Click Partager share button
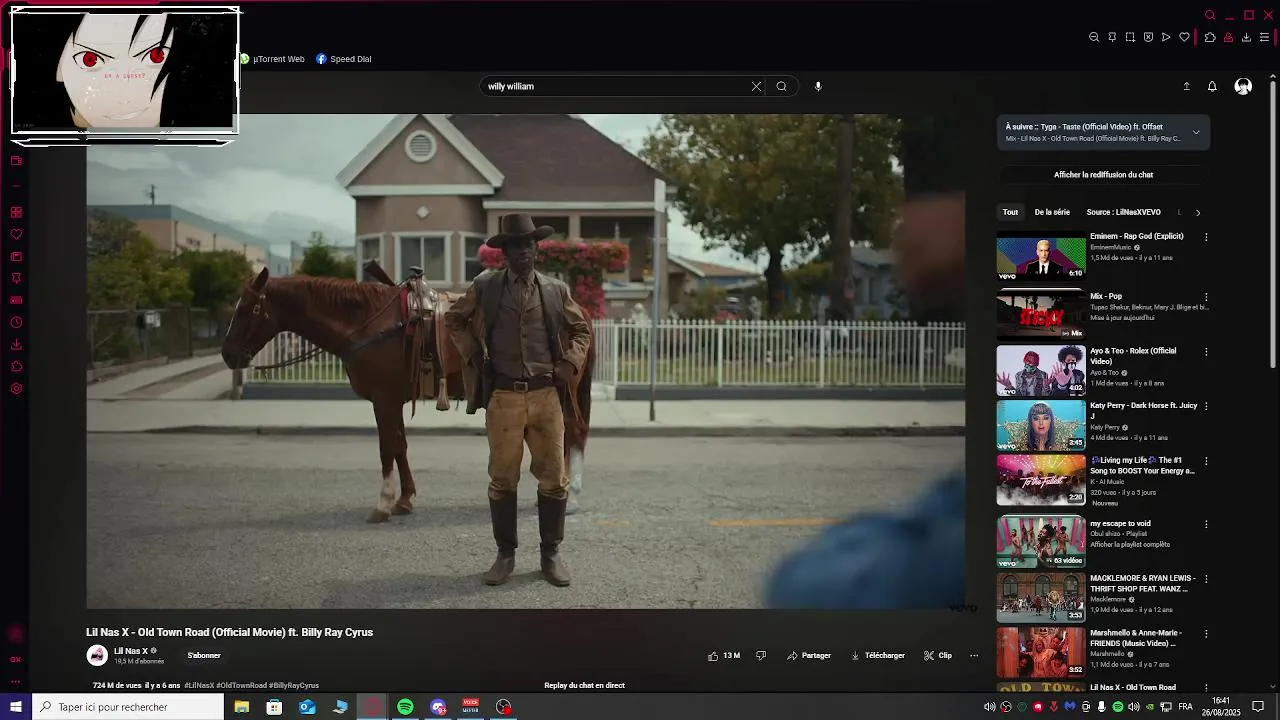Image resolution: width=1280 pixels, height=720 pixels. pyautogui.click(x=809, y=656)
